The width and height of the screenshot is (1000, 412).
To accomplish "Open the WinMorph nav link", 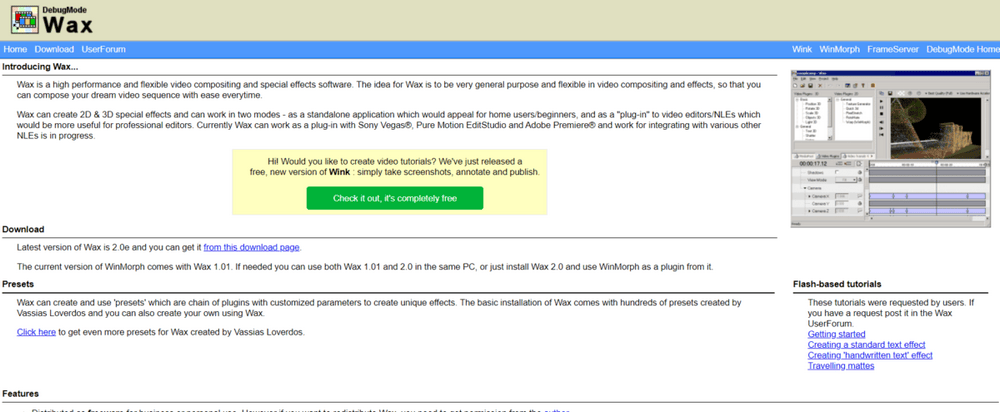I will [x=839, y=49].
